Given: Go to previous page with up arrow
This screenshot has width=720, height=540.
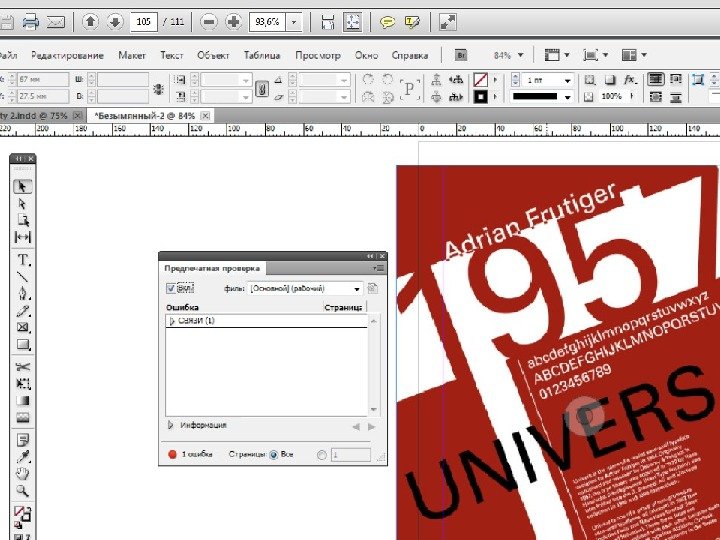Looking at the screenshot, I should pyautogui.click(x=90, y=22).
